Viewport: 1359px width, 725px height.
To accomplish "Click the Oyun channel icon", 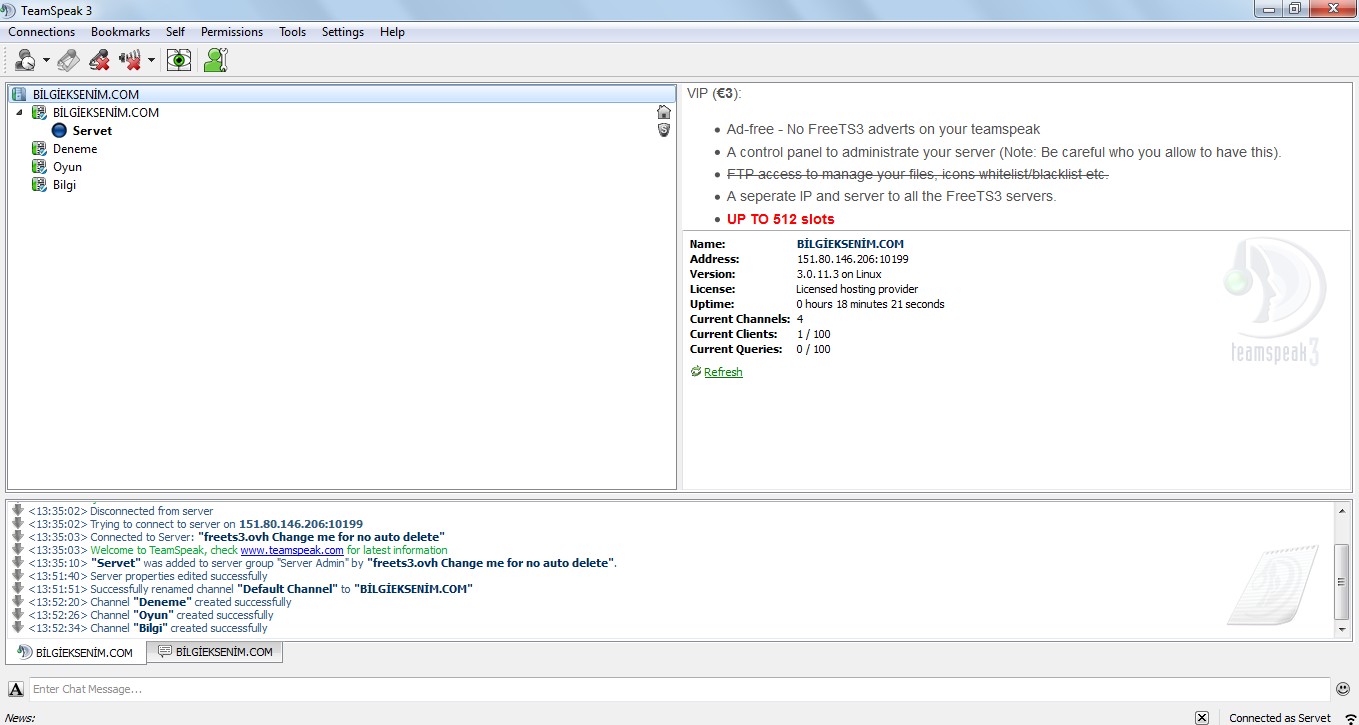I will (39, 166).
